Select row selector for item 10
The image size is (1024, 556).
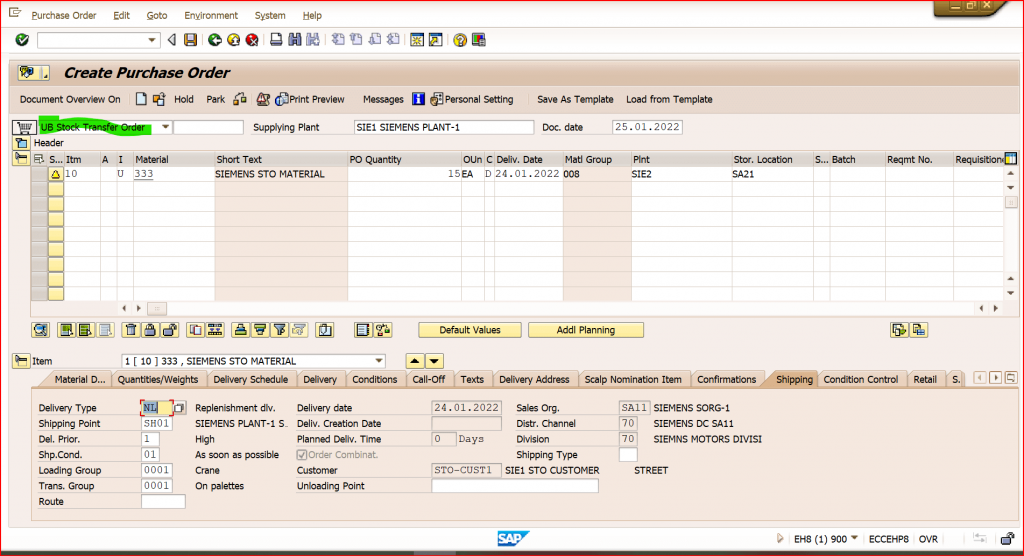39,174
